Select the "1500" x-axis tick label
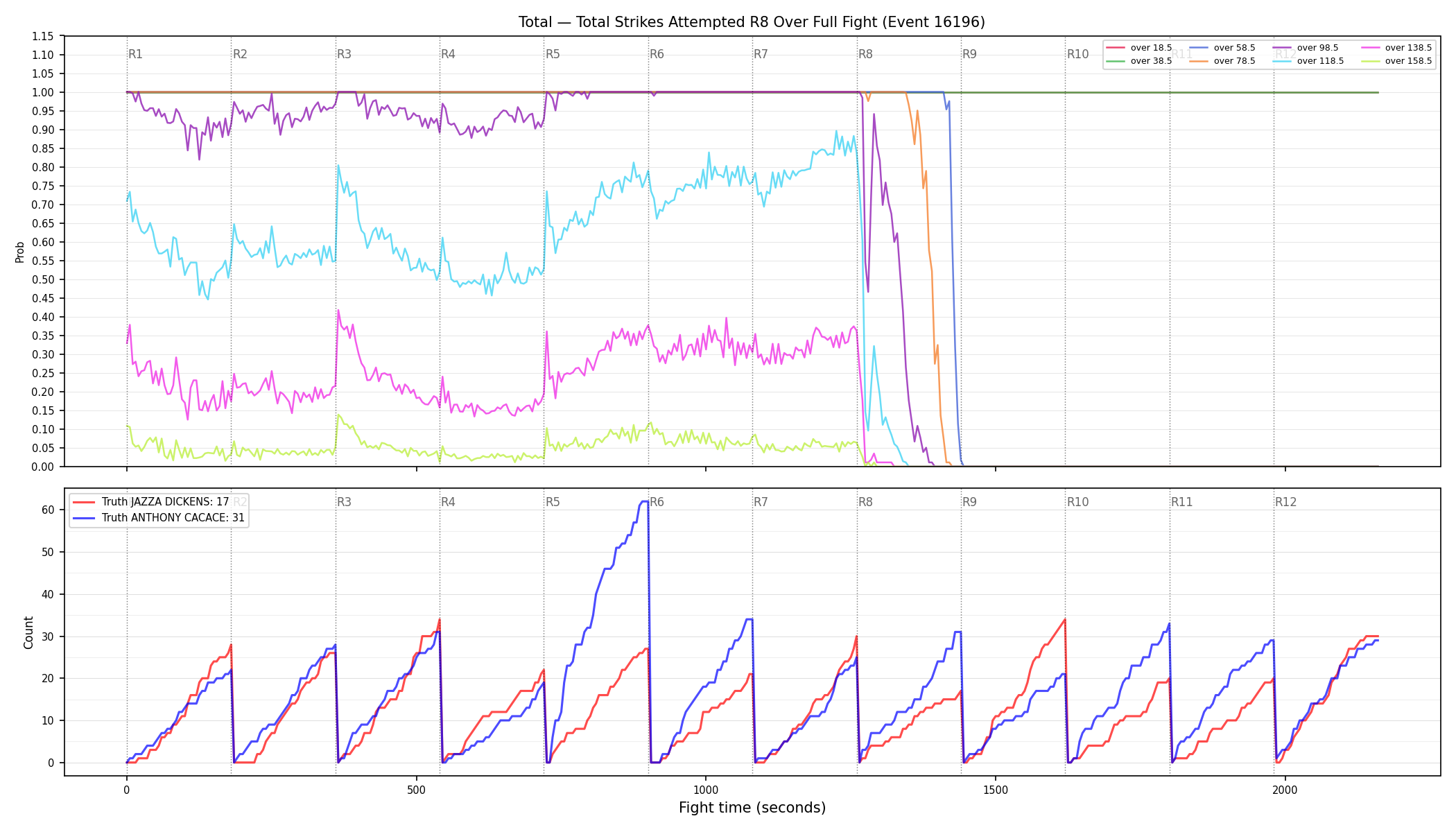 coord(996,790)
